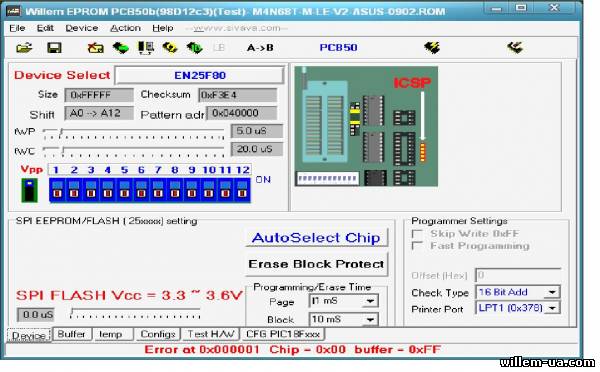Click the EN25F80 device select button

pyautogui.click(x=199, y=75)
